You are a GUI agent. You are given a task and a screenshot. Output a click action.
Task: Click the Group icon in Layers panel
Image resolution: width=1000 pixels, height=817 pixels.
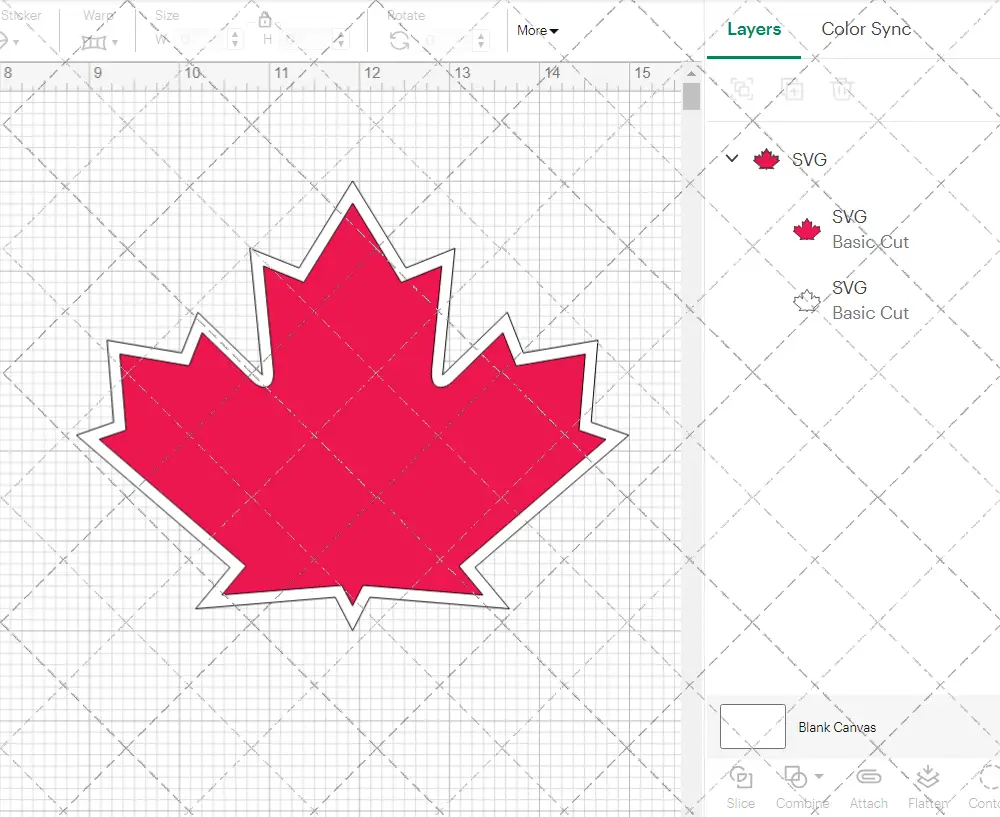pos(742,89)
